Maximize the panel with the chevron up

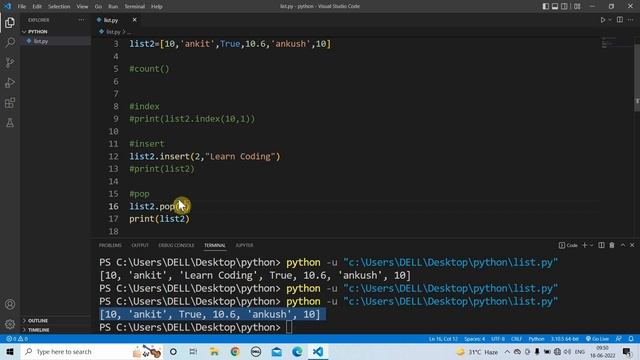[x=623, y=245]
